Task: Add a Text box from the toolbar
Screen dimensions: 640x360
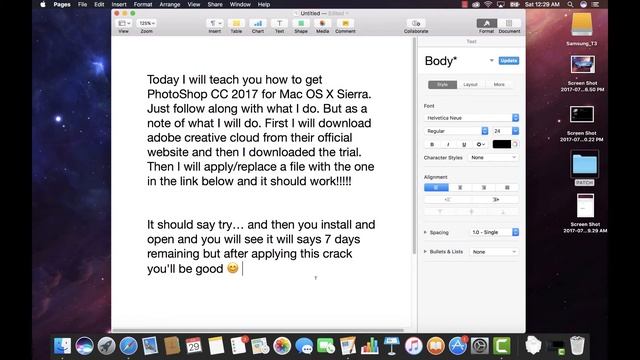Action: click(279, 24)
